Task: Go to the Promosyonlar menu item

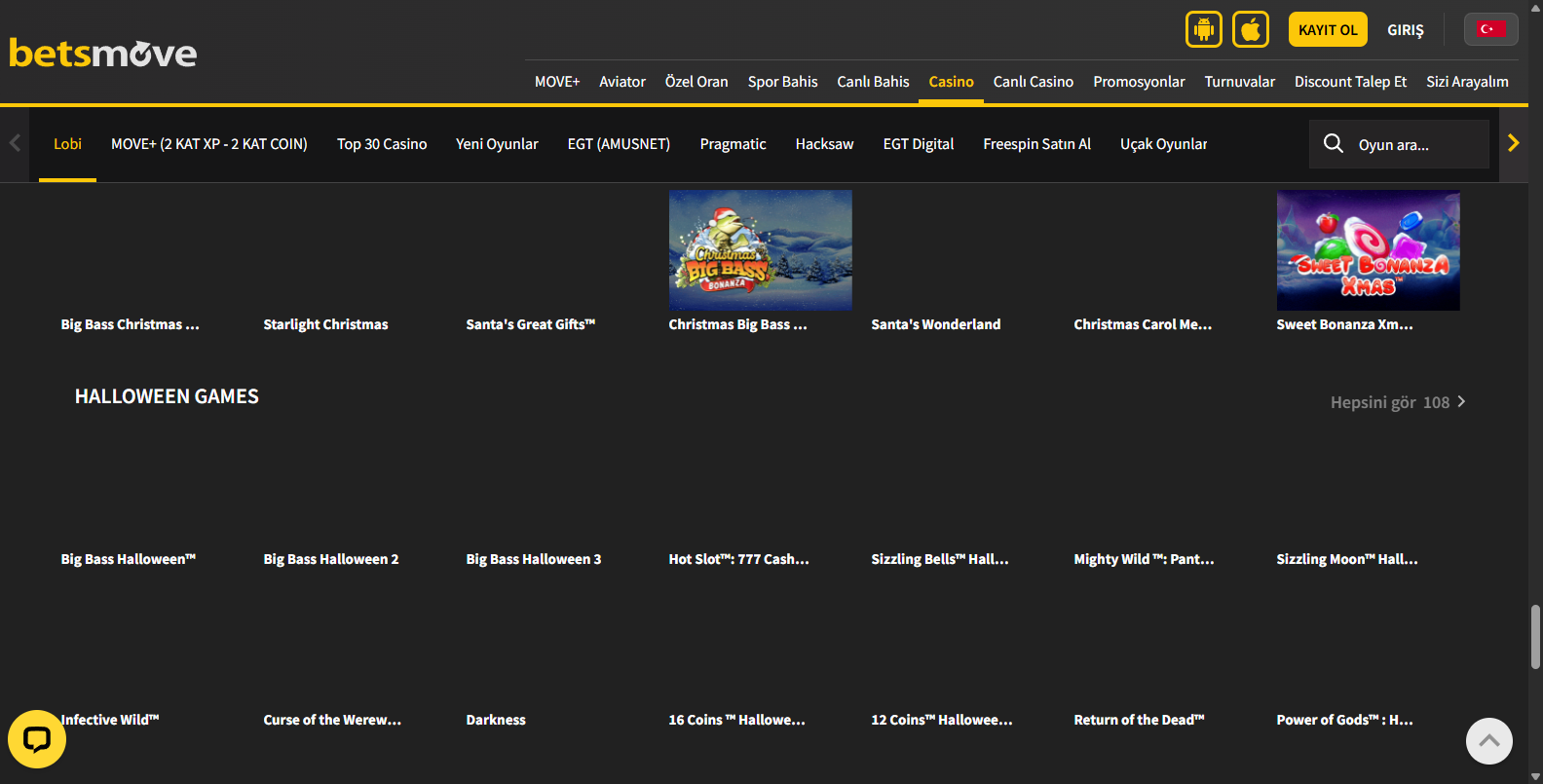Action: click(x=1139, y=82)
